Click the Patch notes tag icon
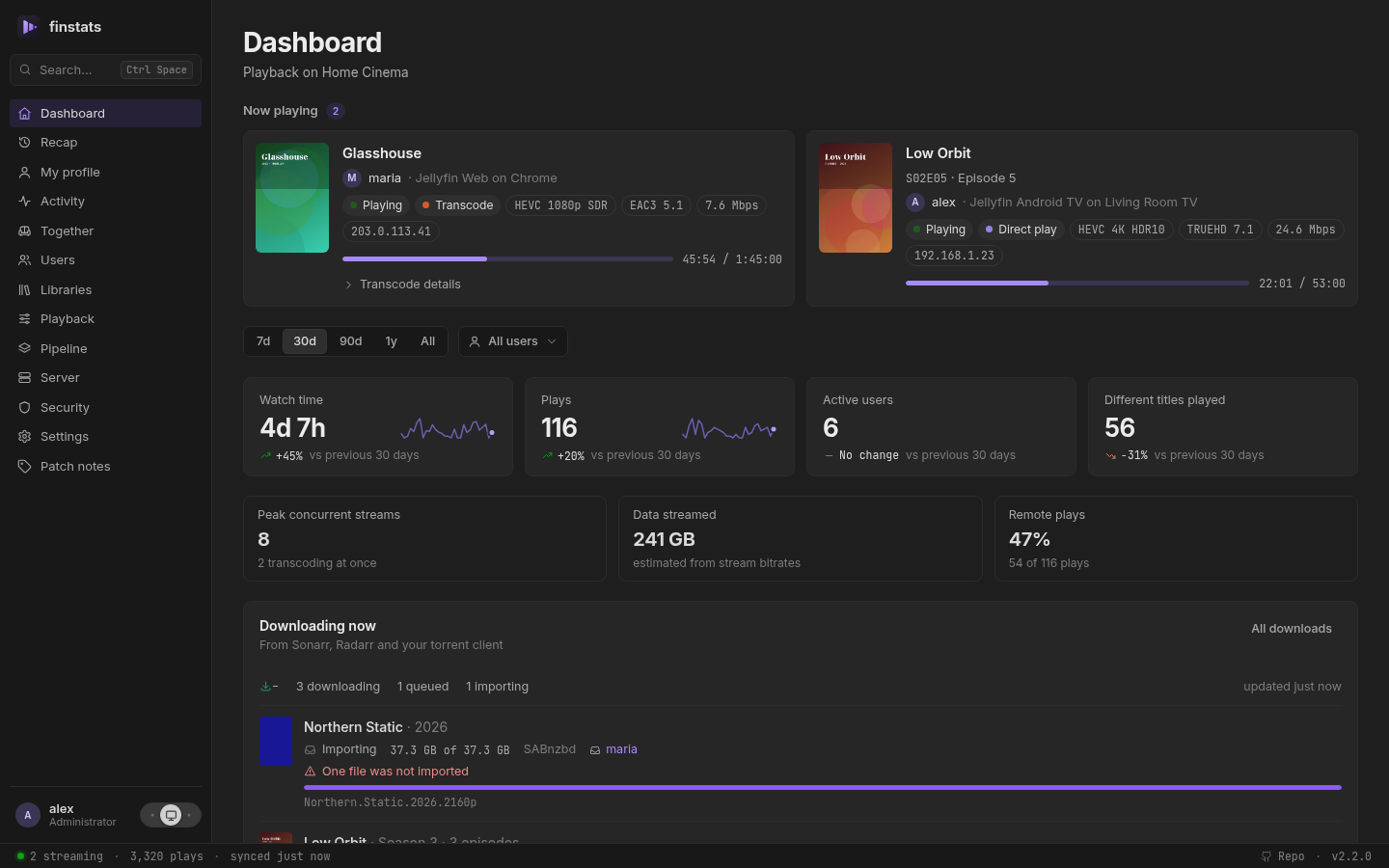Image resolution: width=1389 pixels, height=868 pixels. [x=24, y=467]
